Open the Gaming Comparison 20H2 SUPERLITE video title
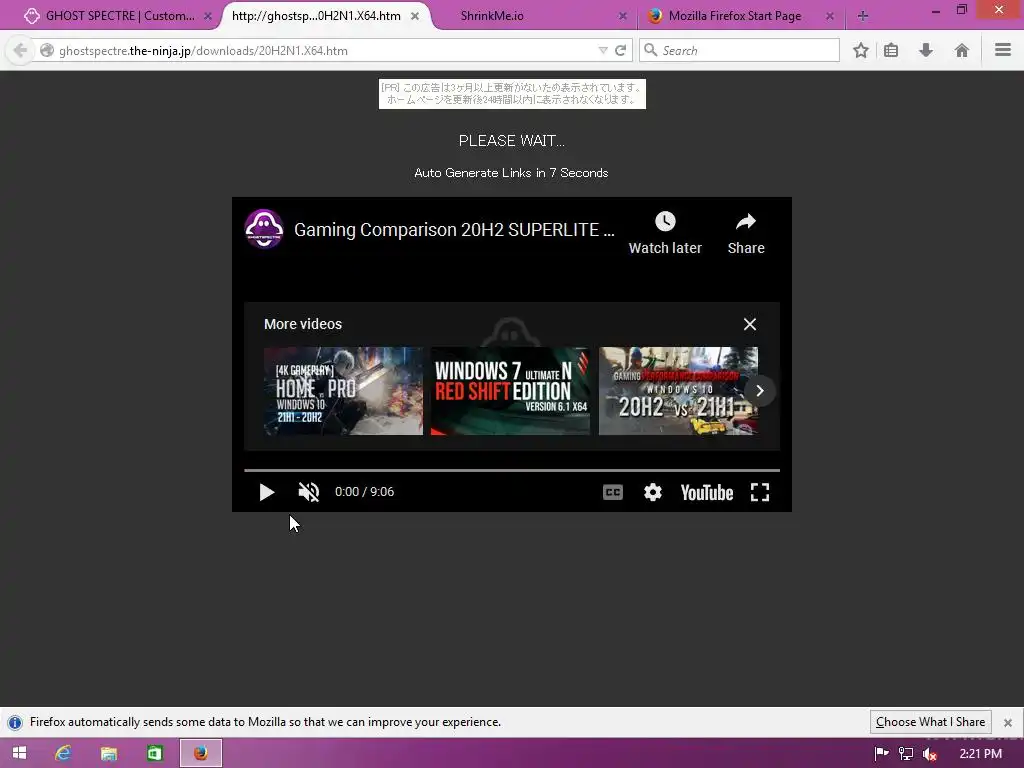This screenshot has width=1024, height=768. pos(454,230)
